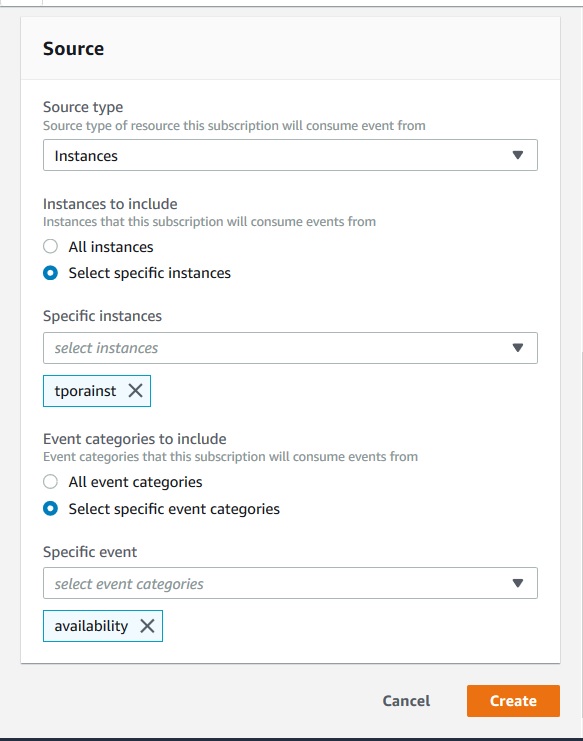Click the All instances label text
The width and height of the screenshot is (583, 741).
pyautogui.click(x=111, y=247)
